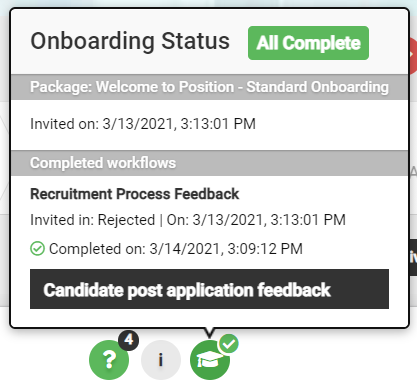Viewport: 417px width, 390px height.
Task: Click the Rejected stage label text
Action: [x=126, y=220]
